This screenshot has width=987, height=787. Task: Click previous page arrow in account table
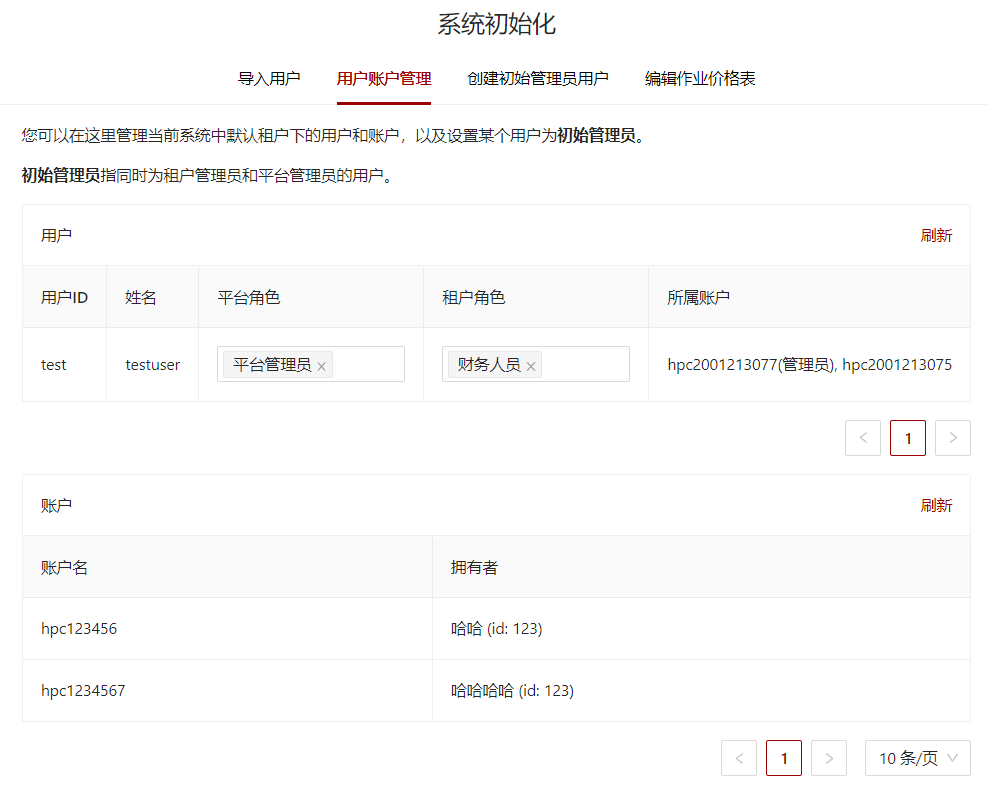pos(739,757)
